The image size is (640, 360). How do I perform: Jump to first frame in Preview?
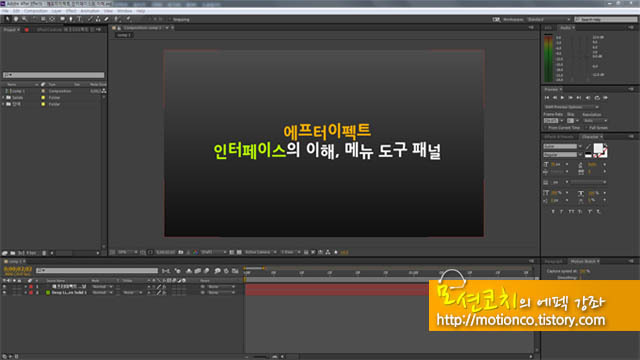(547, 98)
